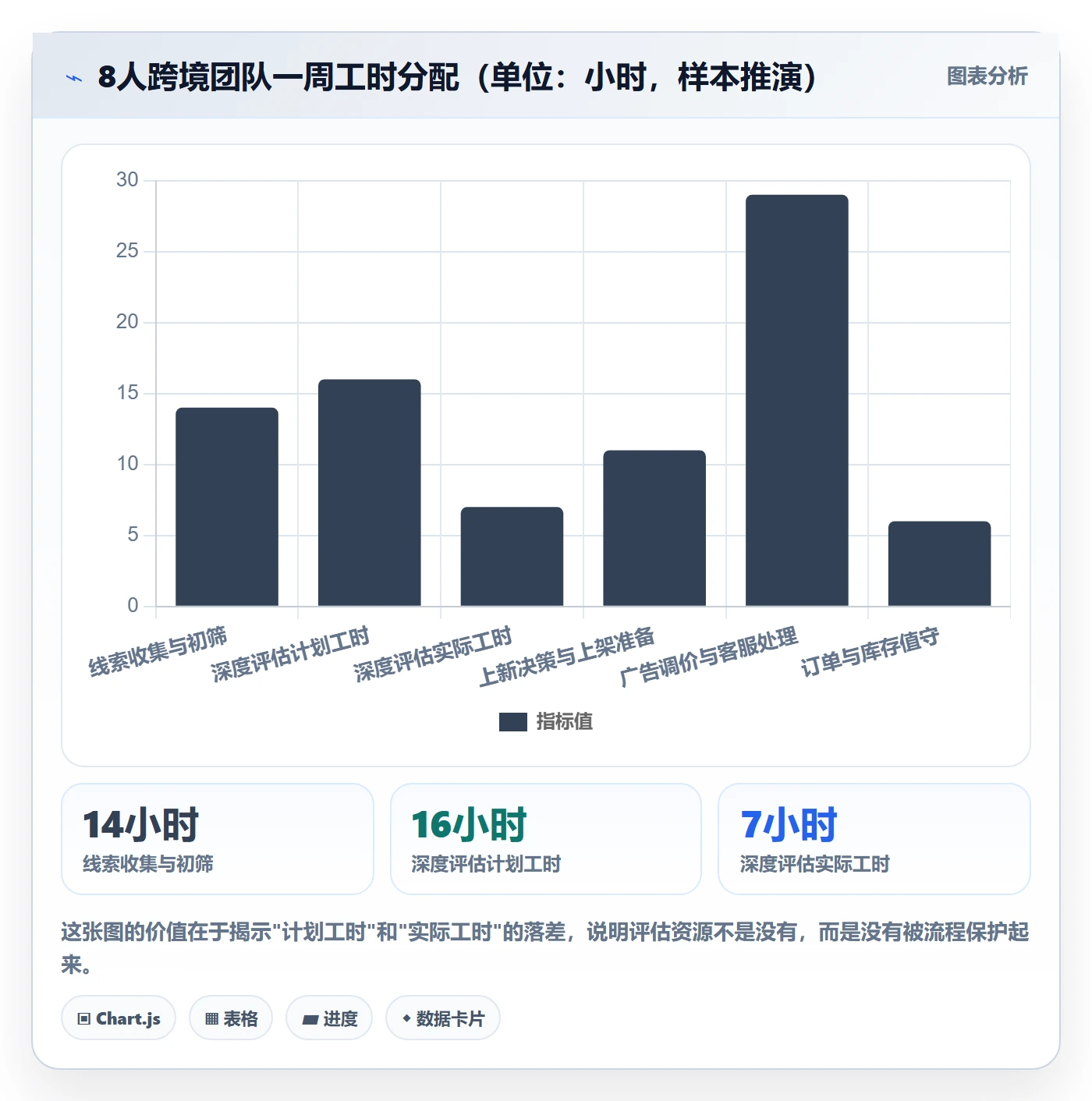
Task: Click the 深度评估实际工时 x-axis label
Action: coord(433,655)
